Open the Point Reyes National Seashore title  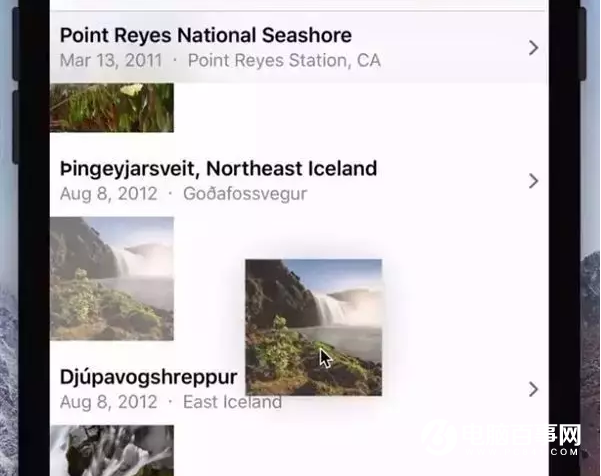205,35
